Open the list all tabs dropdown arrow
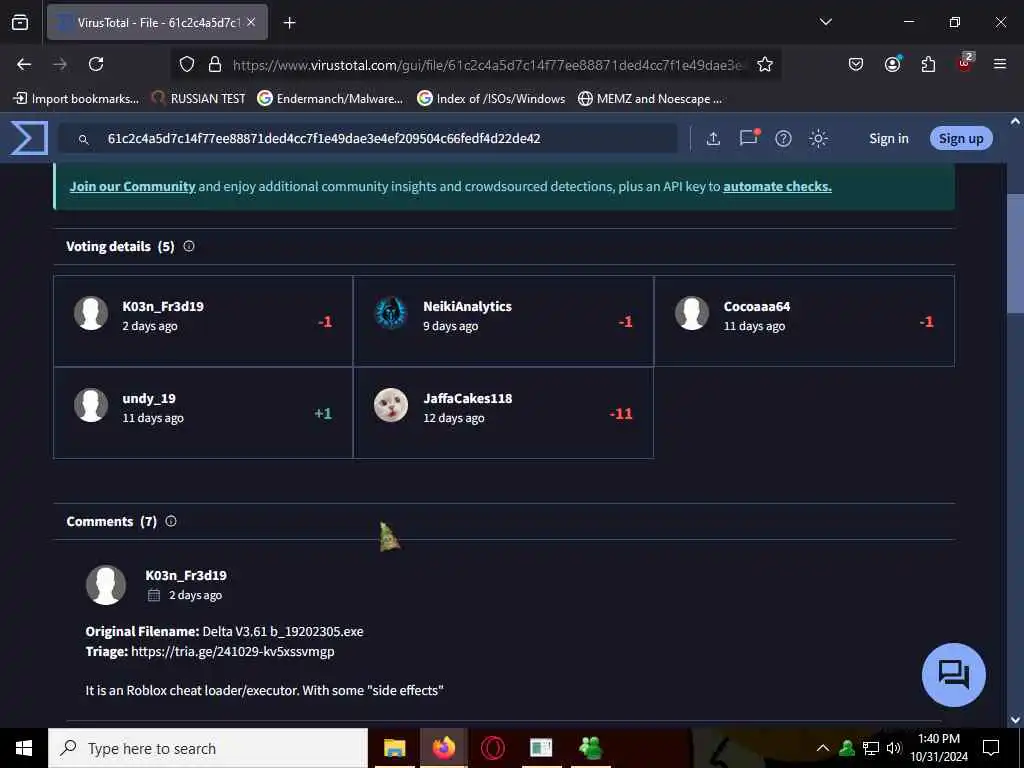 coord(825,22)
